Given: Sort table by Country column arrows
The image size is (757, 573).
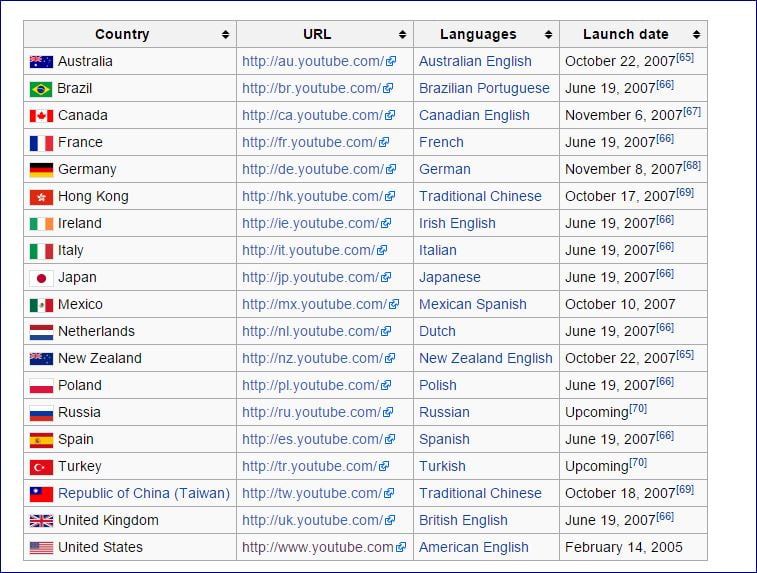Looking at the screenshot, I should (226, 35).
